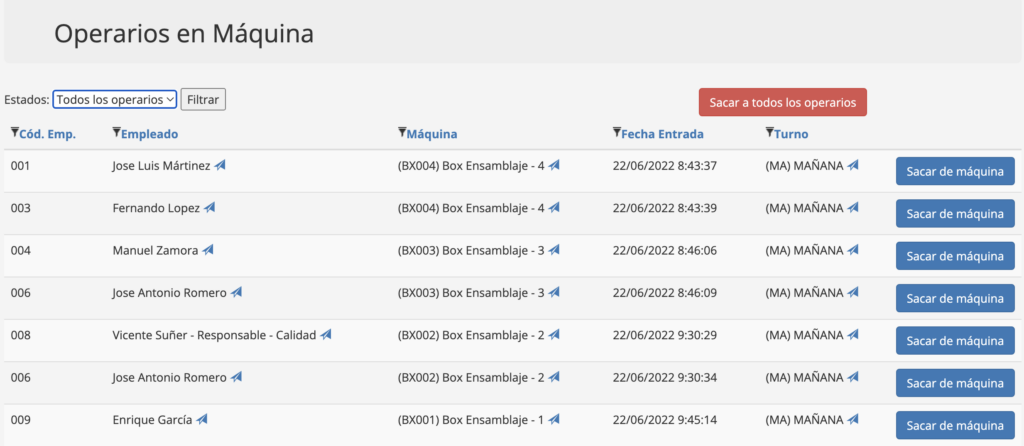This screenshot has width=1024, height=446.
Task: Click Sacar de máquina for Manuel Zamora
Action: point(954,256)
